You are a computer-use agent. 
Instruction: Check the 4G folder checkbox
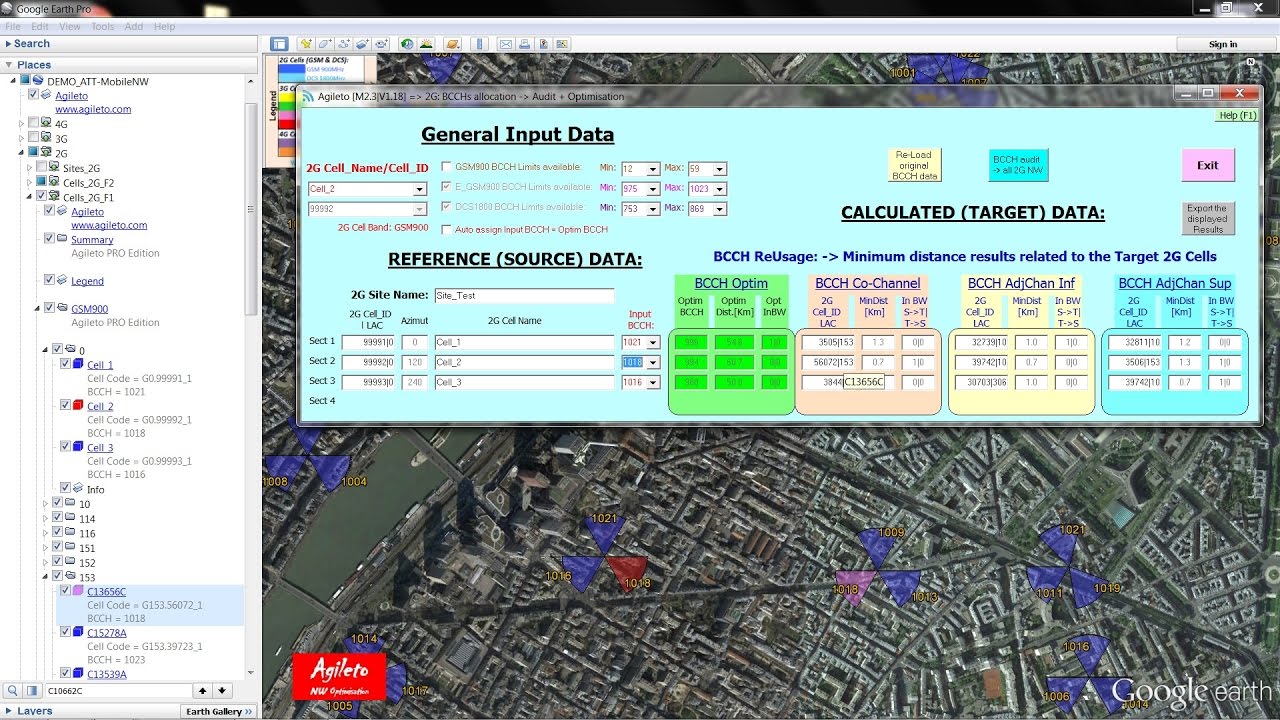point(34,123)
